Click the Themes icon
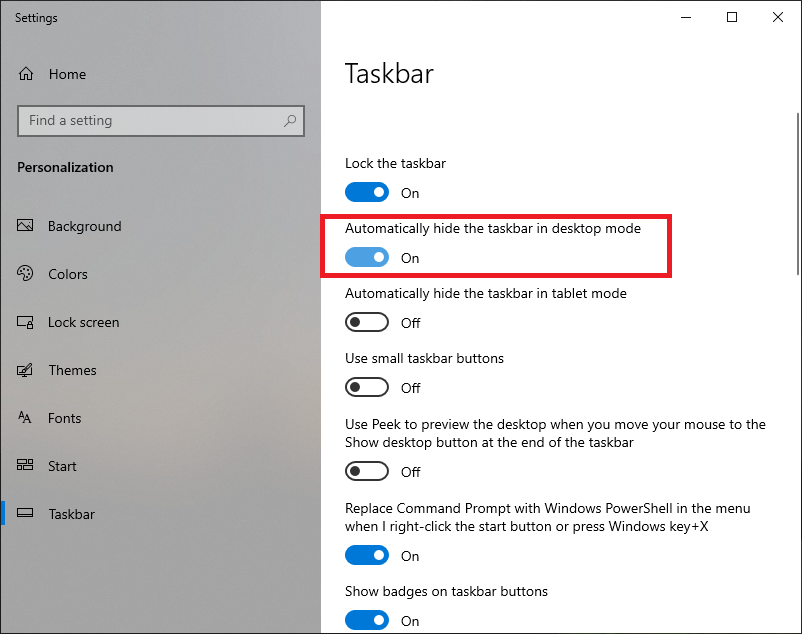Screen dimensions: 802x634 [x=26, y=370]
